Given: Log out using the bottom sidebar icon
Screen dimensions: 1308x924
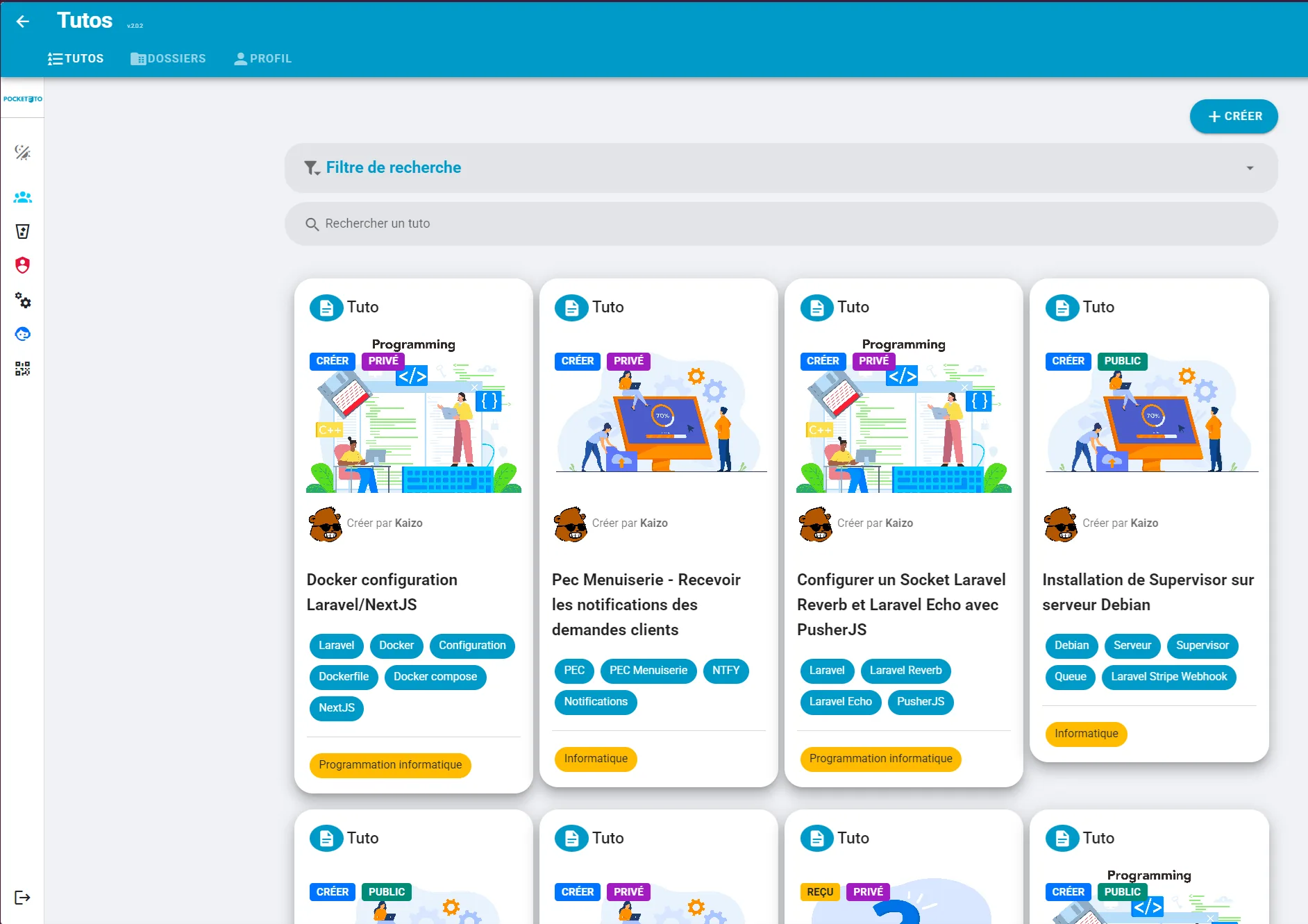Looking at the screenshot, I should tap(23, 898).
